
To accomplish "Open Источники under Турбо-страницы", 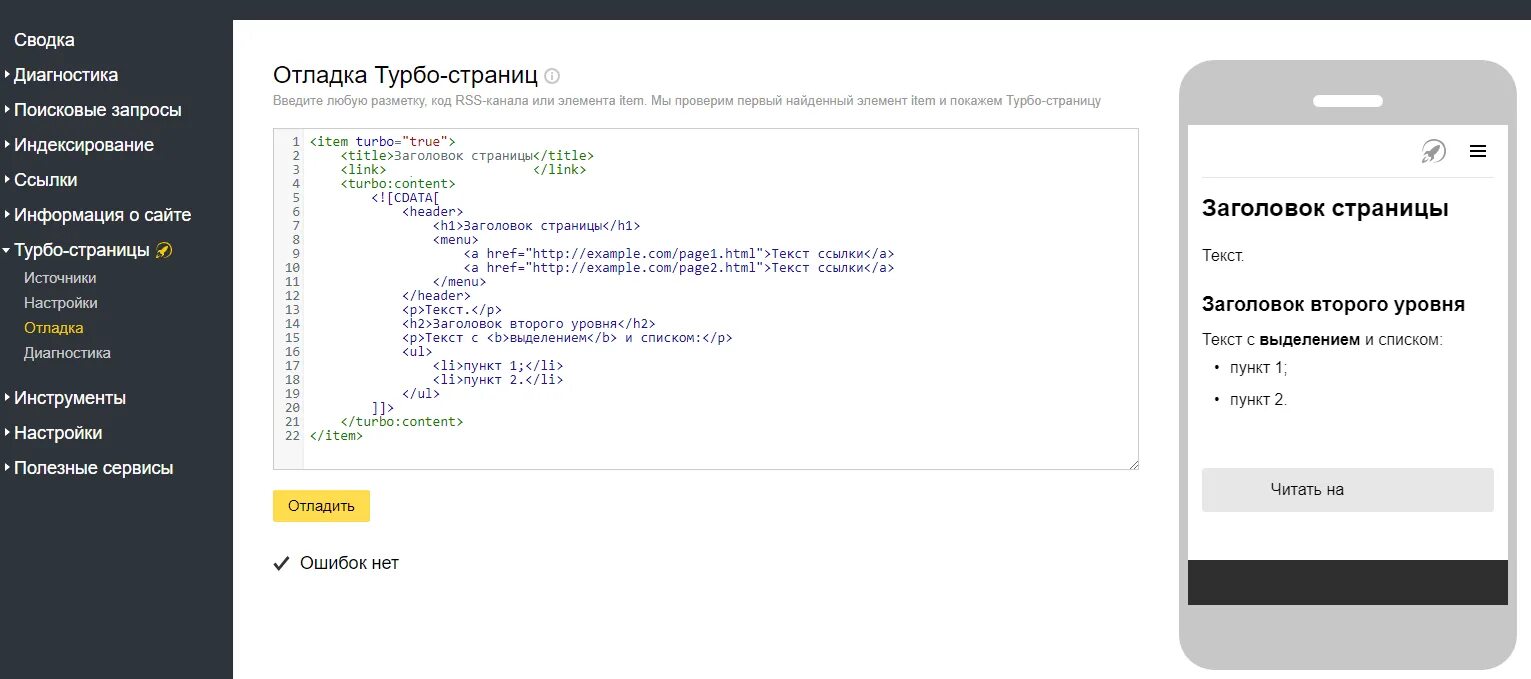I will pos(60,278).
